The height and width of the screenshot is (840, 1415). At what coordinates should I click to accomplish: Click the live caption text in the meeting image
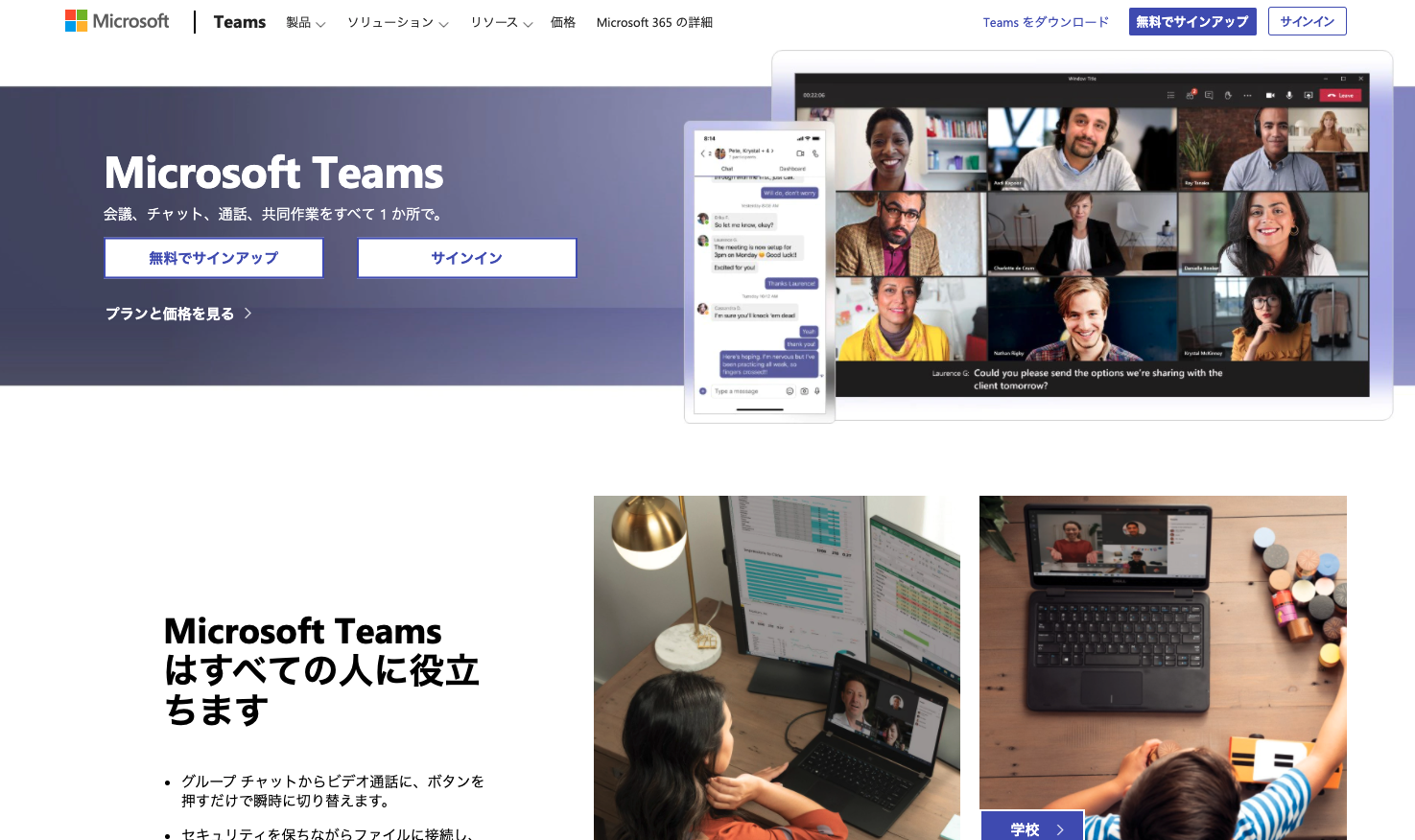(1097, 379)
